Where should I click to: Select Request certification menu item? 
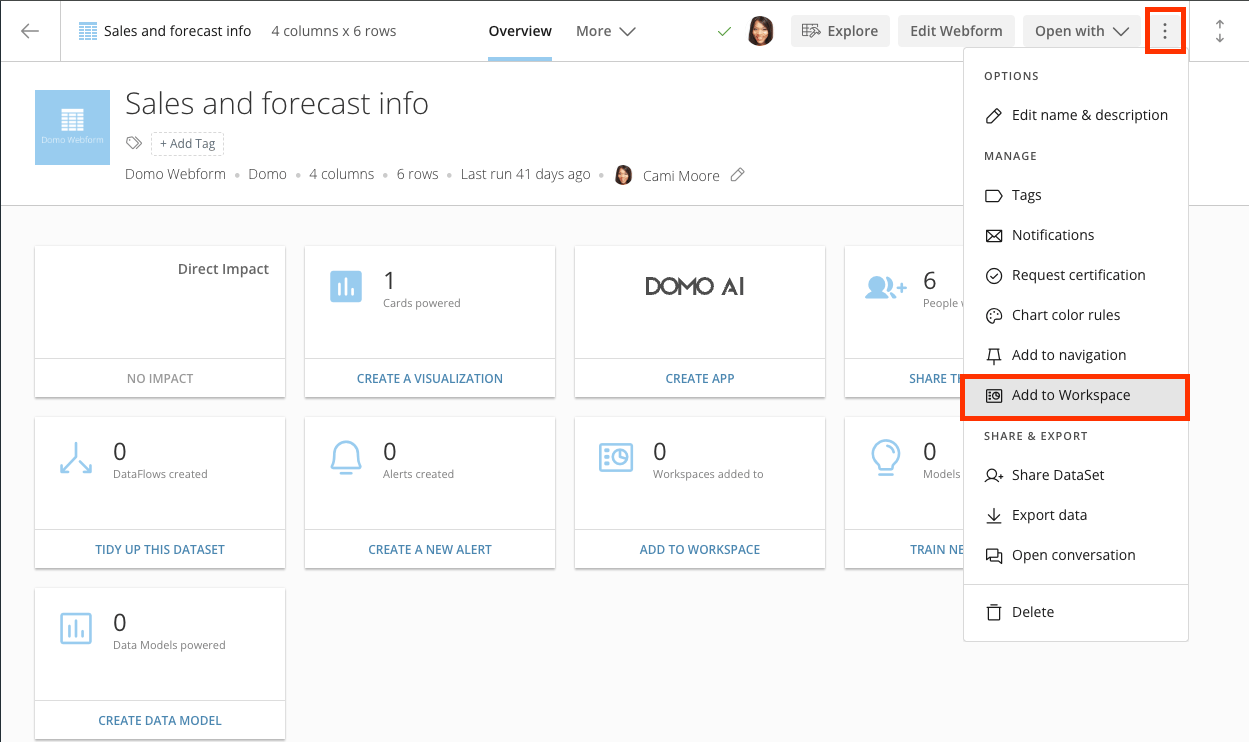[1076, 275]
